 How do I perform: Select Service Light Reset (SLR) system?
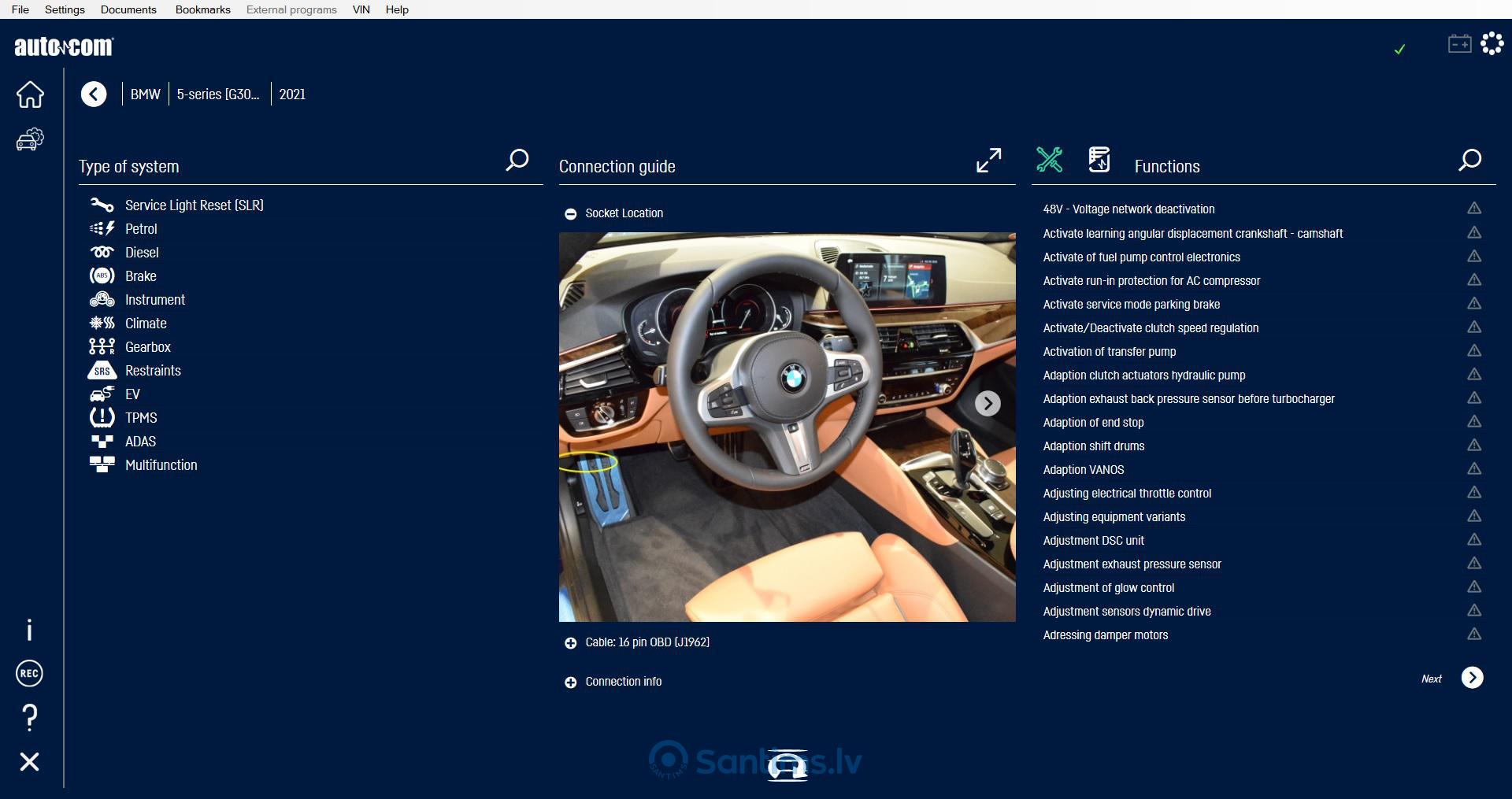pos(194,205)
